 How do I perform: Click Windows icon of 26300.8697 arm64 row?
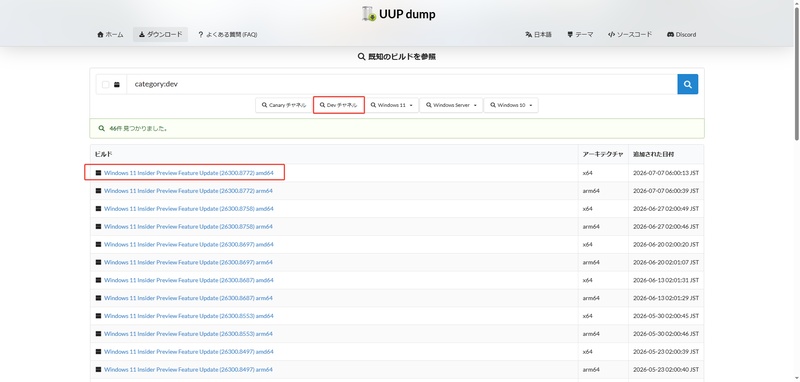pos(98,262)
